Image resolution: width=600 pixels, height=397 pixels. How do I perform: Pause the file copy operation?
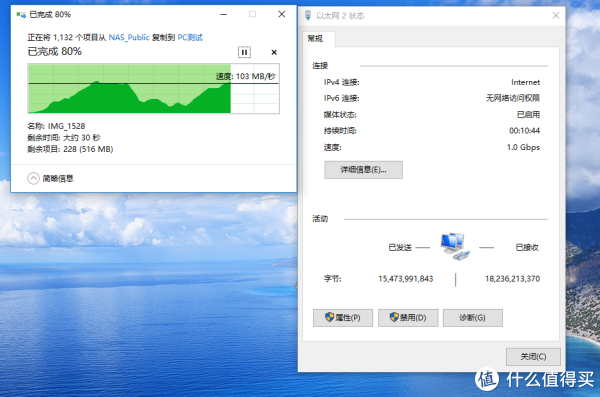pyautogui.click(x=244, y=52)
